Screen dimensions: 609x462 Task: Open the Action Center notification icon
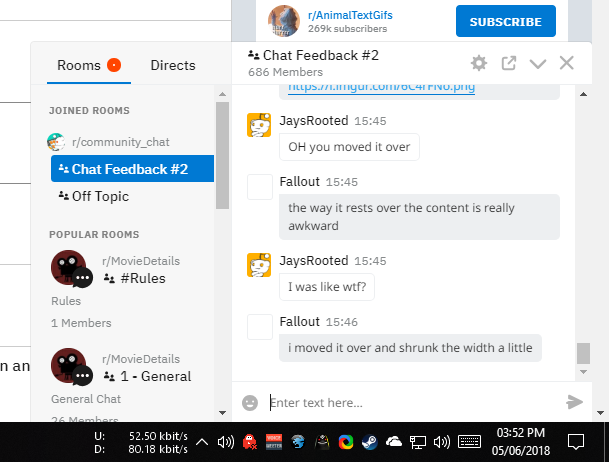click(x=576, y=442)
